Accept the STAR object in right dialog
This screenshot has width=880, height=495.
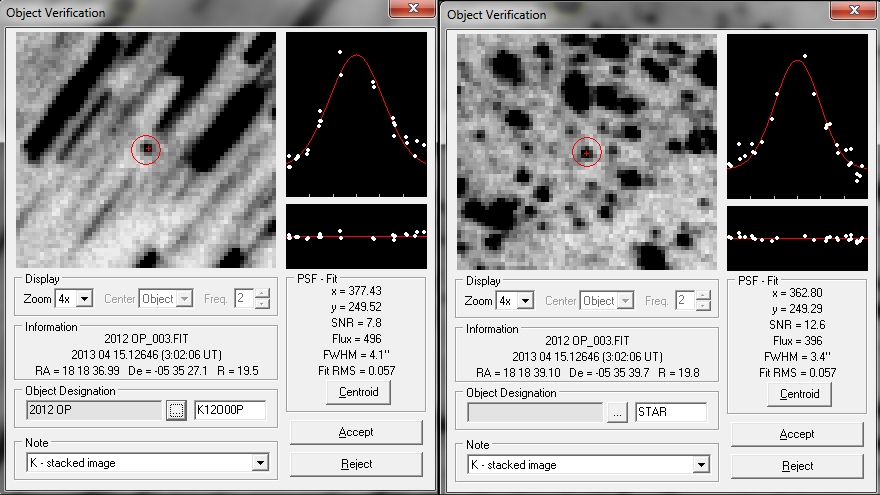click(797, 434)
